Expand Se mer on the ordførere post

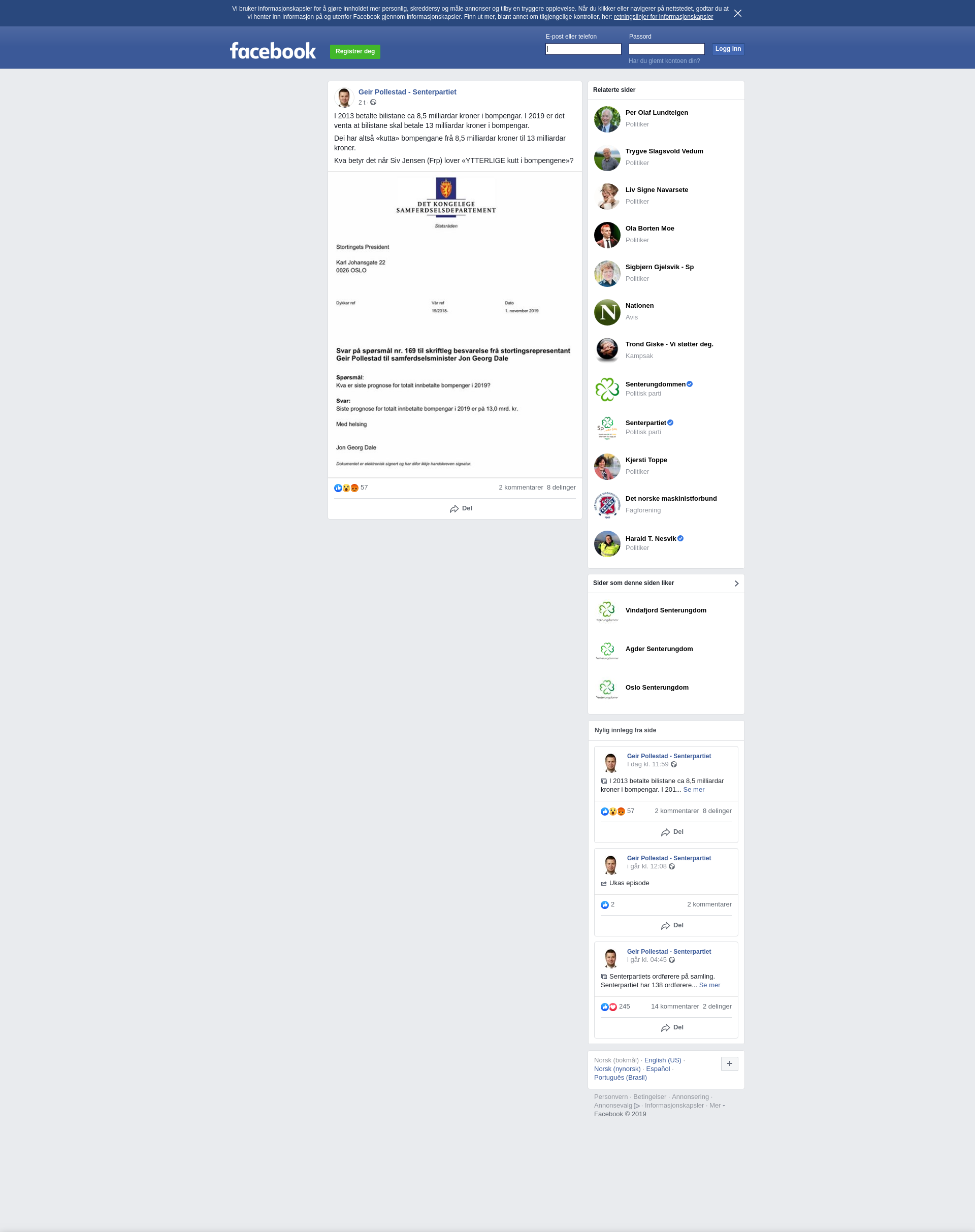click(709, 985)
